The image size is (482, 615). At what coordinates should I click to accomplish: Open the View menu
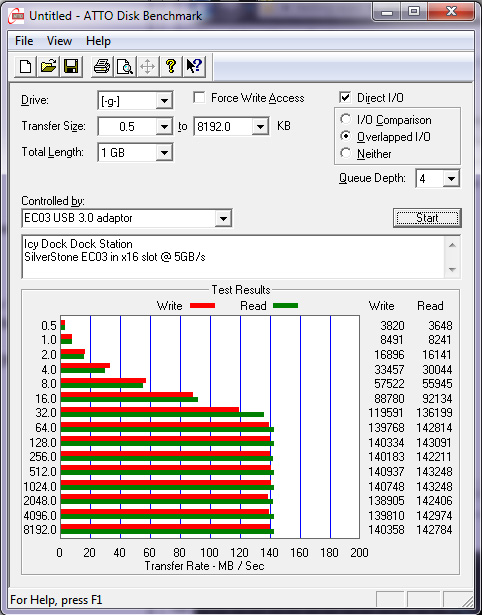[59, 41]
